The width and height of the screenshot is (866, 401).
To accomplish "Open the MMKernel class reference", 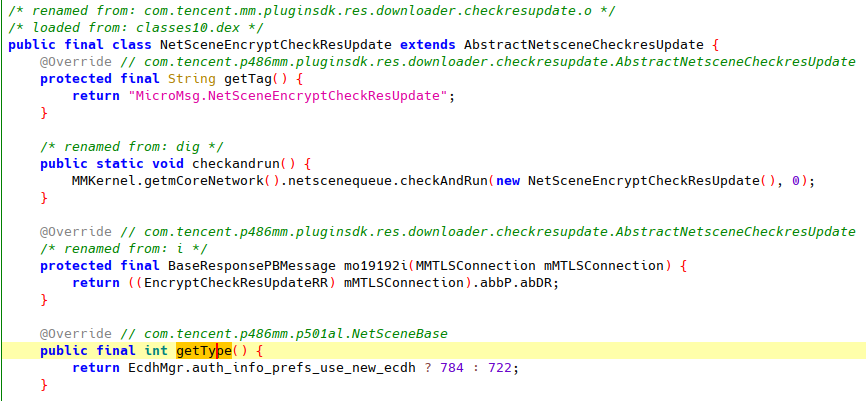I will (106, 181).
